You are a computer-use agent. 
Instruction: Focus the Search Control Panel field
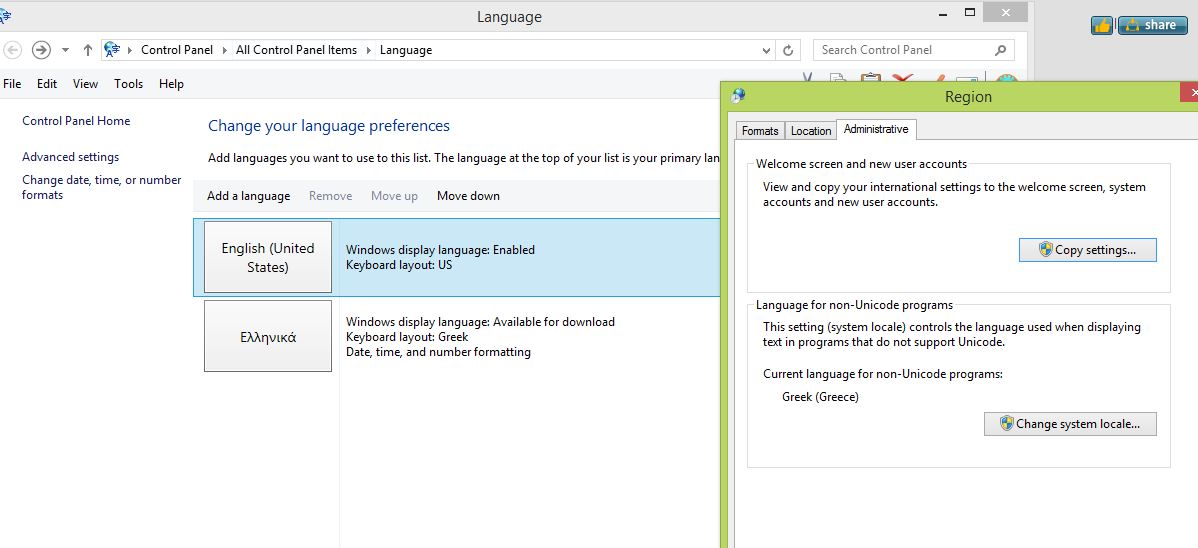(903, 50)
